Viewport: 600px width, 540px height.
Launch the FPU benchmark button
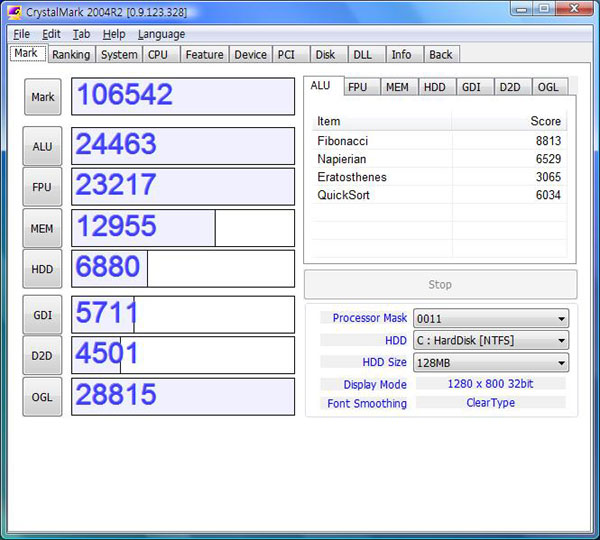point(42,187)
